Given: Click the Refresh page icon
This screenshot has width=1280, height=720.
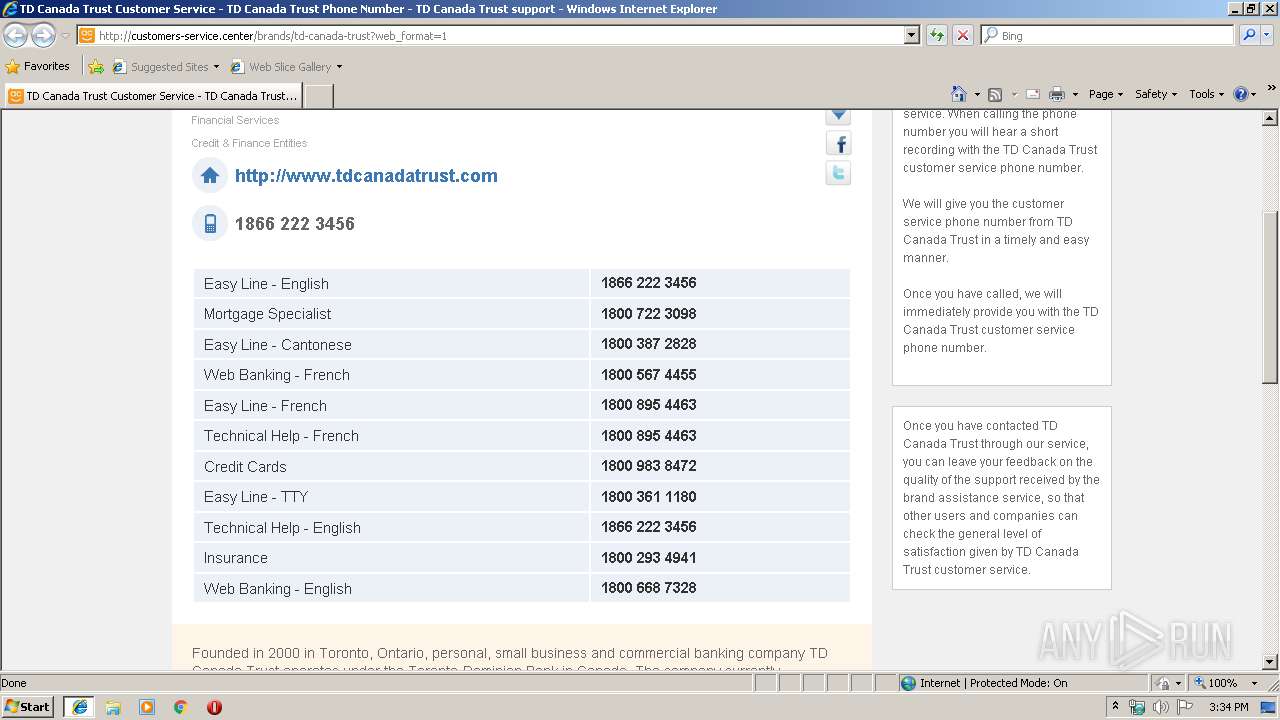Looking at the screenshot, I should (x=936, y=35).
